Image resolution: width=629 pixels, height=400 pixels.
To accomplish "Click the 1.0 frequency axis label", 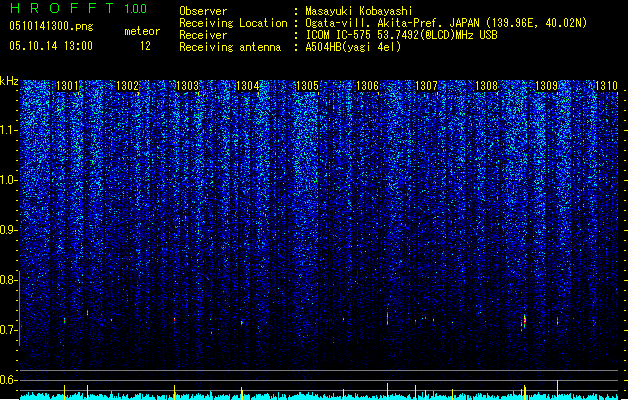I will [x=9, y=180].
